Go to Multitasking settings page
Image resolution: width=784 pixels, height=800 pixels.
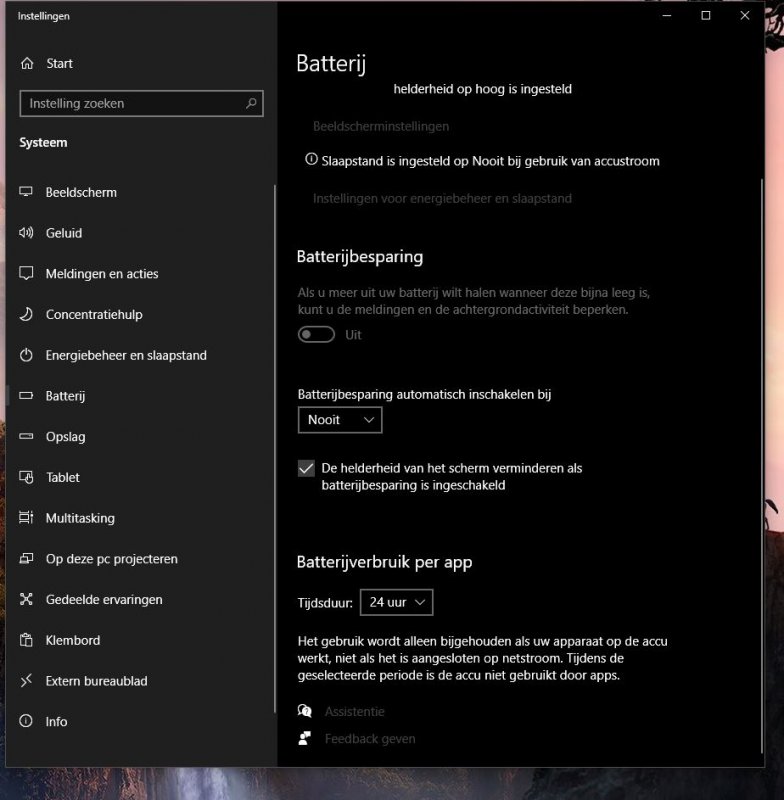[x=80, y=518]
